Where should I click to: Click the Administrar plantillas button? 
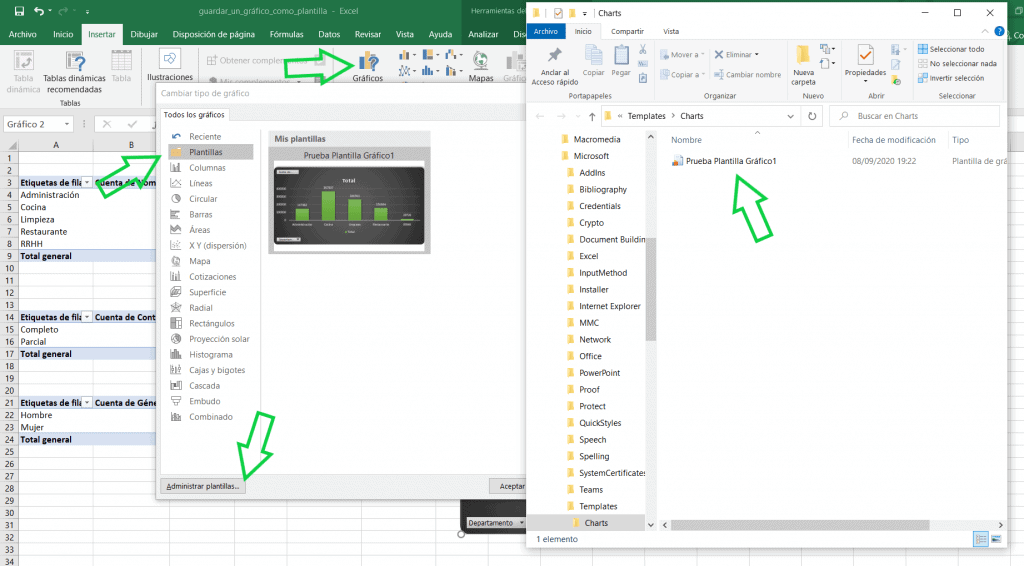(x=202, y=486)
